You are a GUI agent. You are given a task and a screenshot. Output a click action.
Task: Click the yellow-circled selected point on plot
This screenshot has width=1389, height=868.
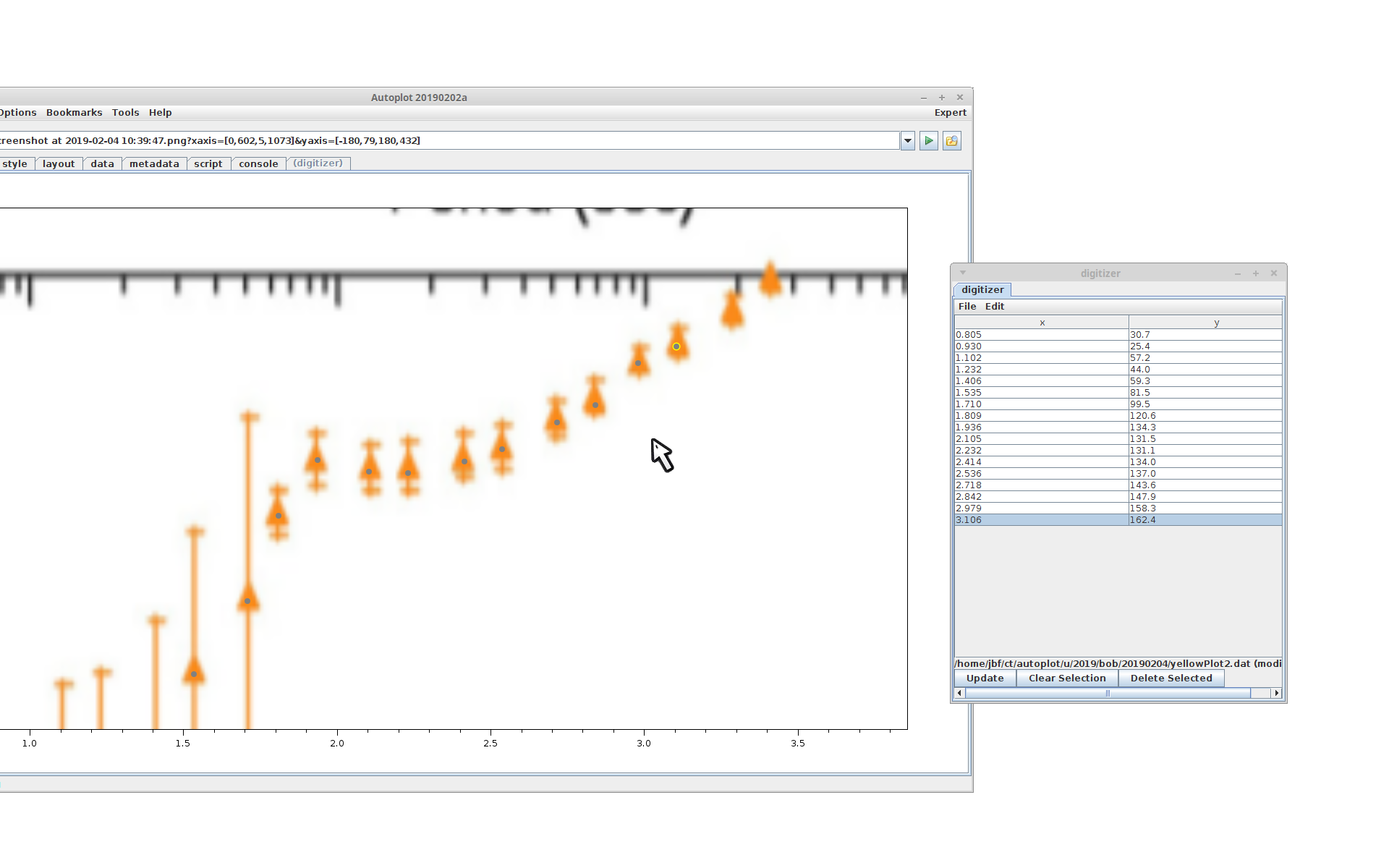(x=676, y=346)
